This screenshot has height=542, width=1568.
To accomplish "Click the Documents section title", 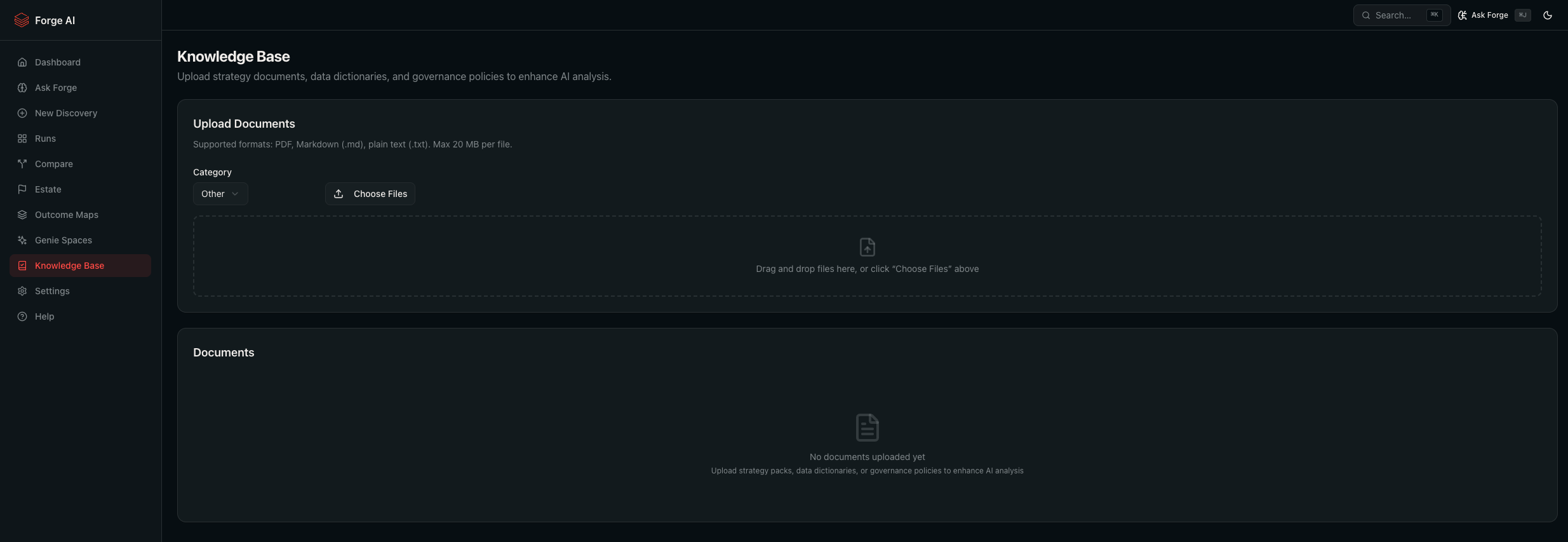I will tap(224, 353).
